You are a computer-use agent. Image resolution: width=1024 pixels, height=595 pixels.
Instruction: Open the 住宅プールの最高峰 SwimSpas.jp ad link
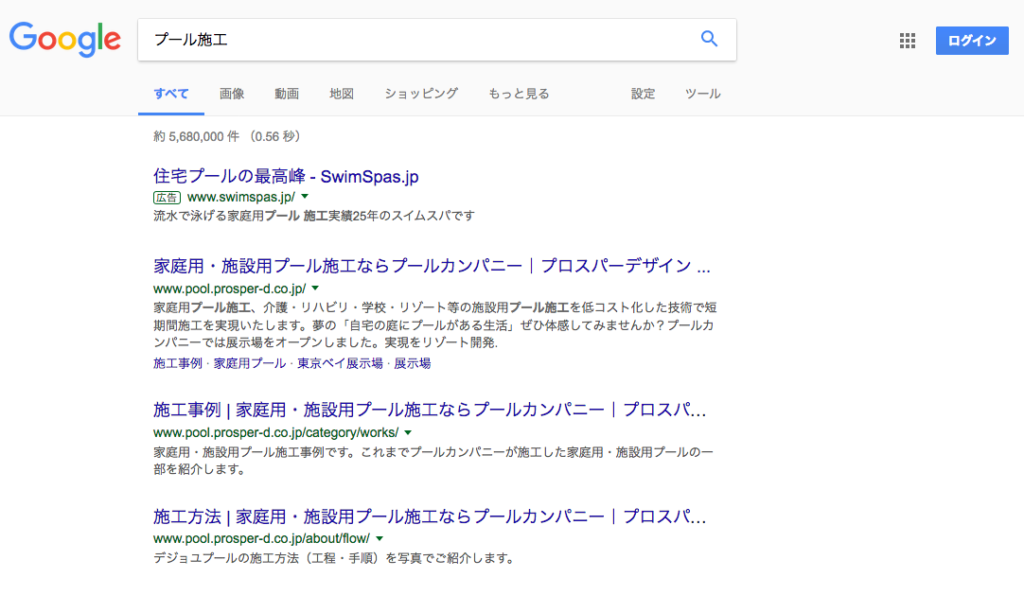point(286,176)
